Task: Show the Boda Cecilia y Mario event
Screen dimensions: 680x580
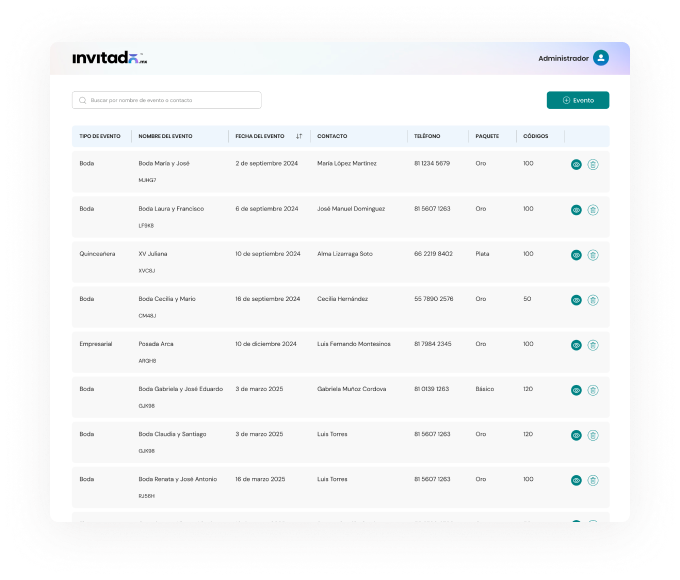Action: click(576, 300)
